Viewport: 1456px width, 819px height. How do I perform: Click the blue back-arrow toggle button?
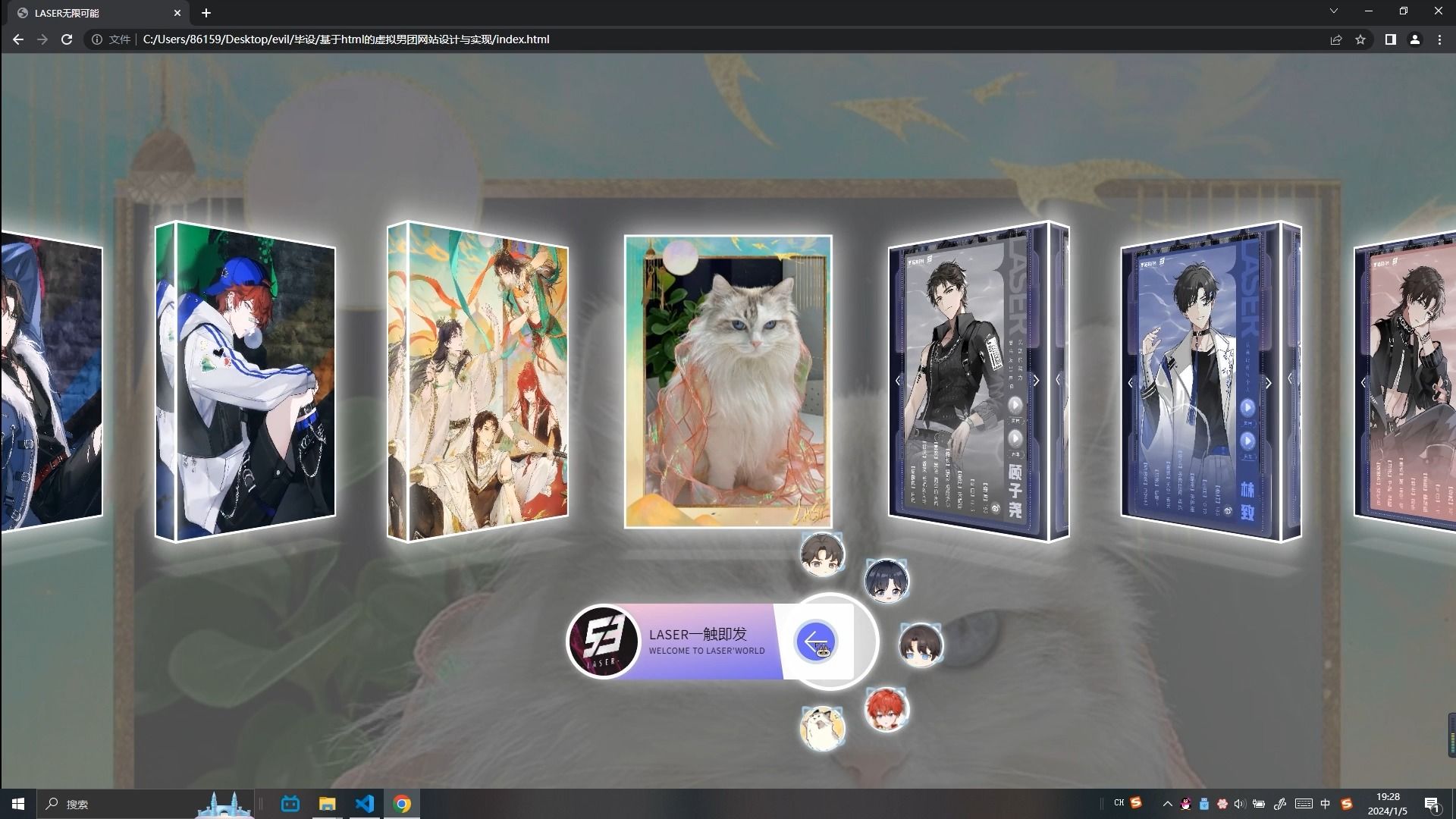[816, 642]
